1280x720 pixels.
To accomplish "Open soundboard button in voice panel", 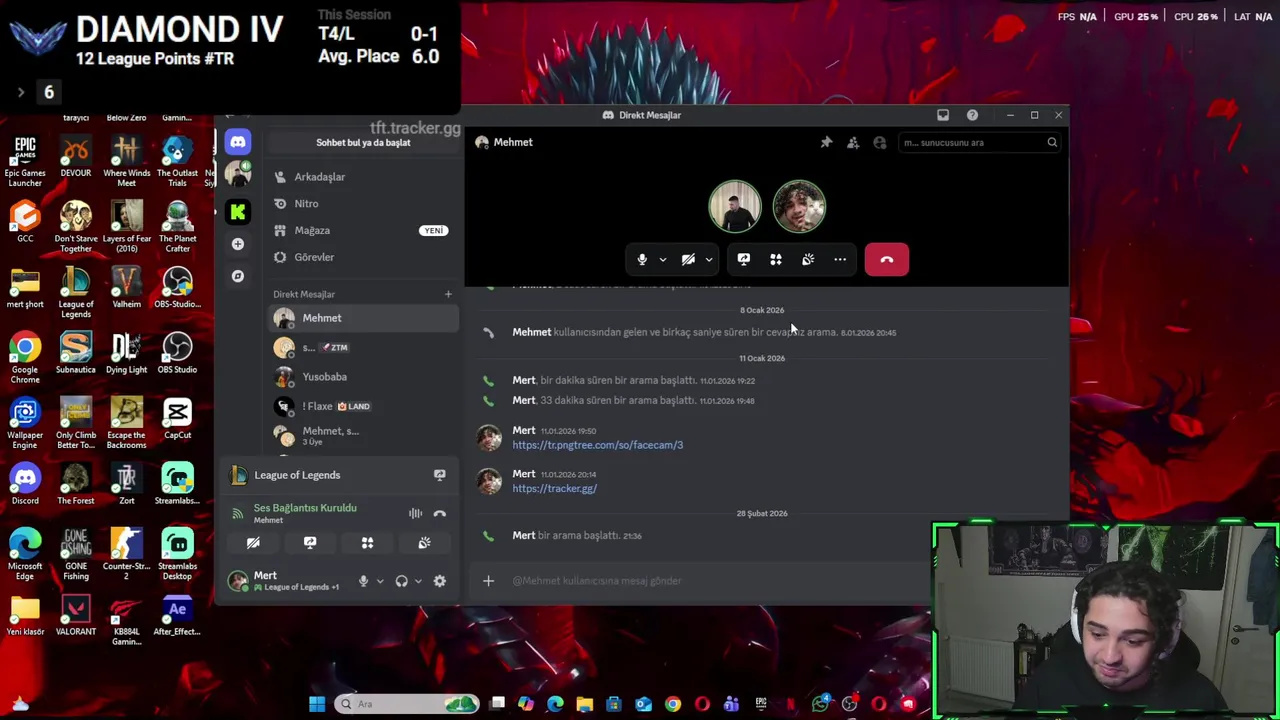I will click(x=424, y=543).
